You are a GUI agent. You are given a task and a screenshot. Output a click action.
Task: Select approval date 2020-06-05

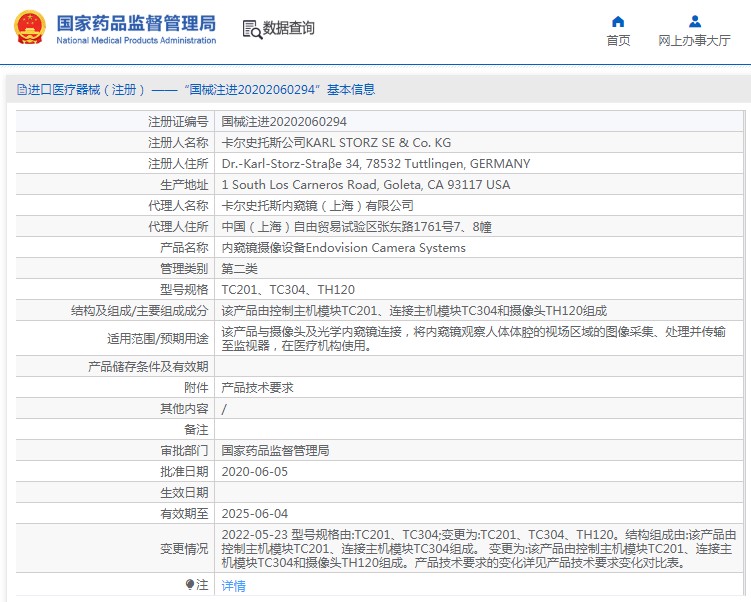click(x=255, y=472)
